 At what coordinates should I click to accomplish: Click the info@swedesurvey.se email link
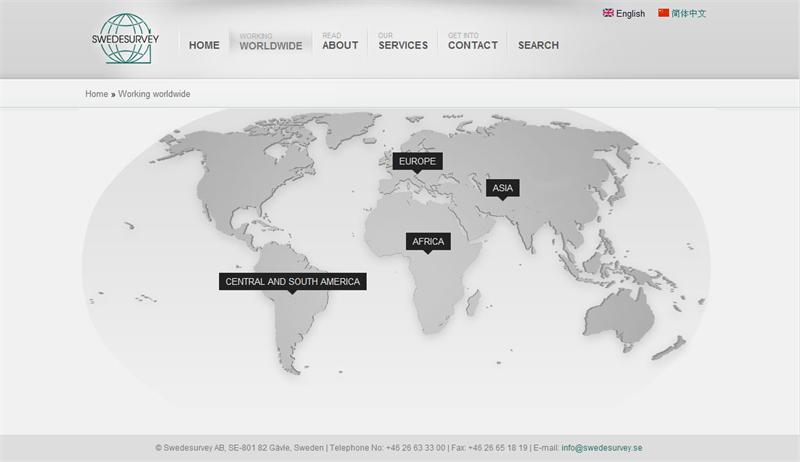tap(602, 448)
